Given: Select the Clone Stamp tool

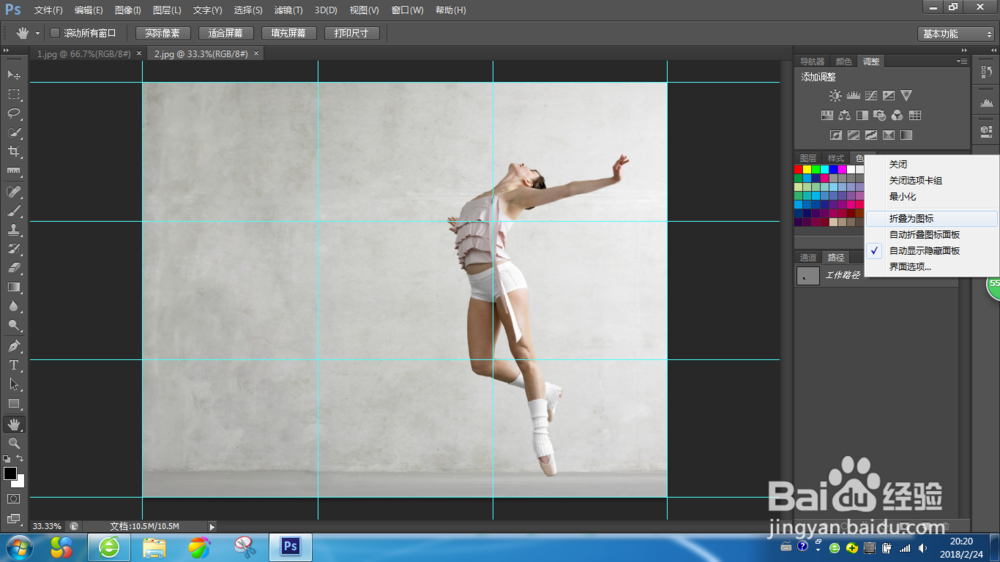Looking at the screenshot, I should 14,229.
